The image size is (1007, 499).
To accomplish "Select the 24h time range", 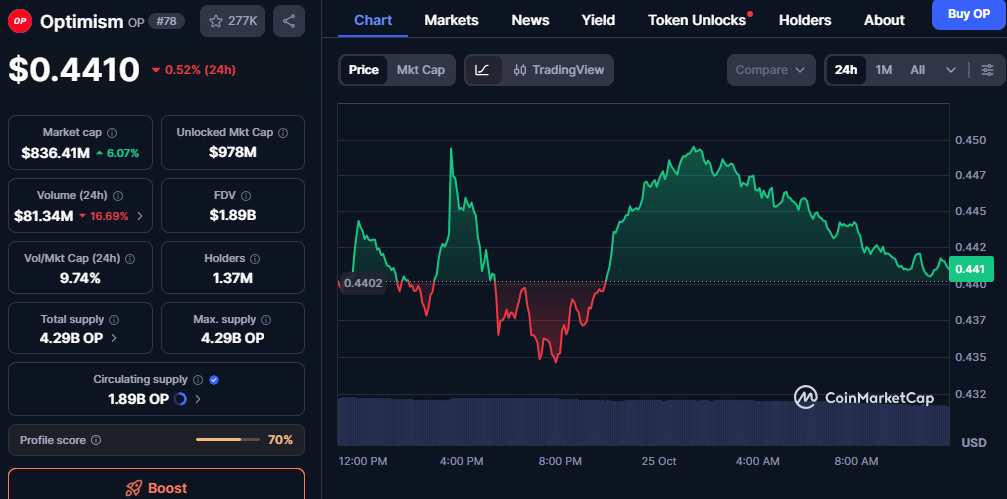I will pos(846,70).
